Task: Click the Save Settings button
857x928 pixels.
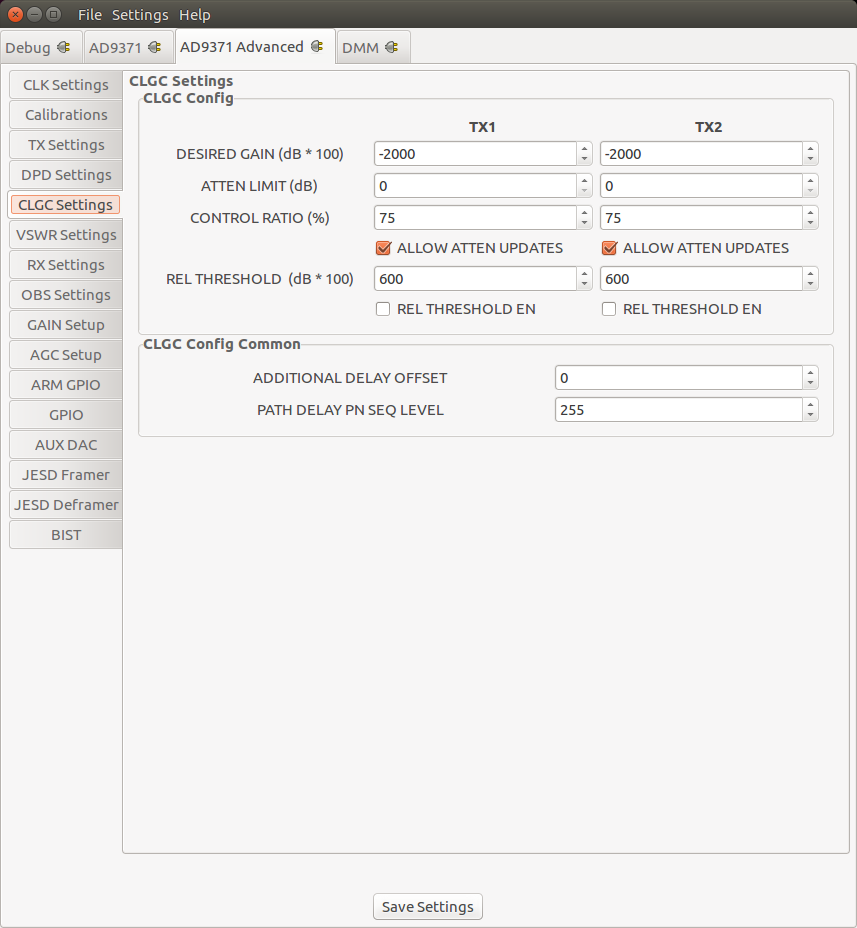Action: [427, 906]
